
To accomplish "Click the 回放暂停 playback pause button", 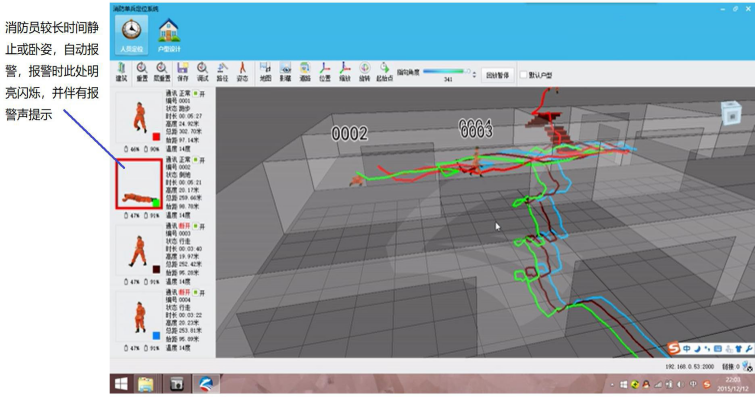I will pyautogui.click(x=497, y=75).
